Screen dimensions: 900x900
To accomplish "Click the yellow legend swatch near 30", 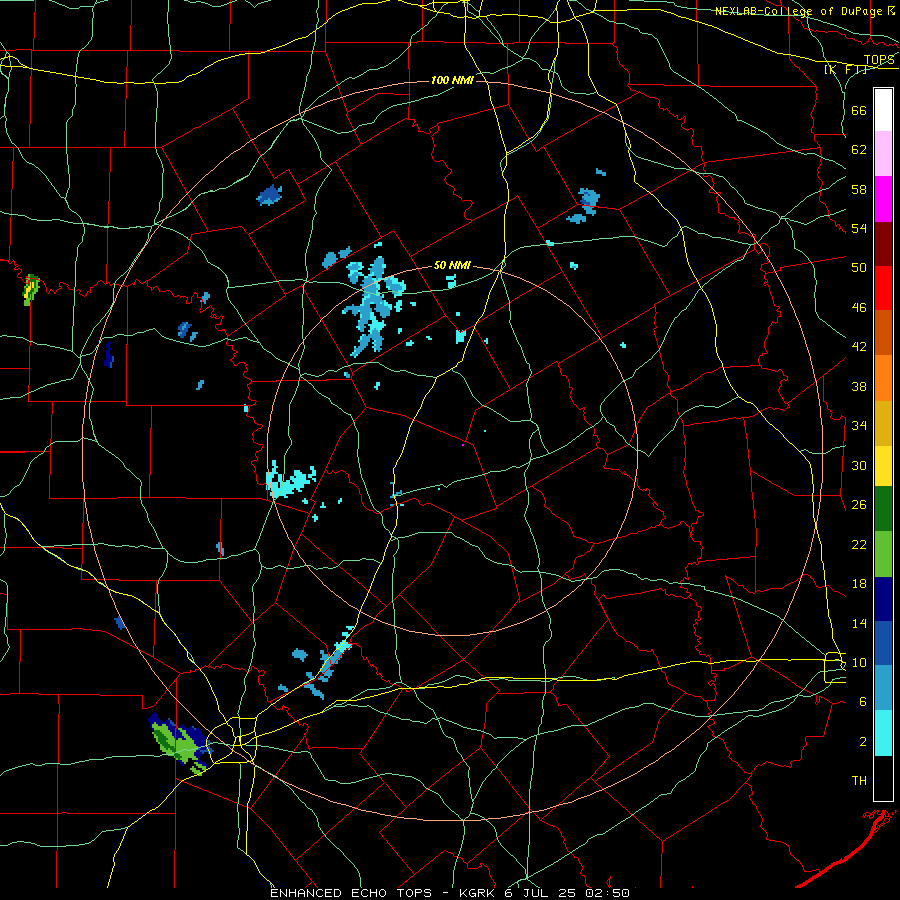I will 883,466.
